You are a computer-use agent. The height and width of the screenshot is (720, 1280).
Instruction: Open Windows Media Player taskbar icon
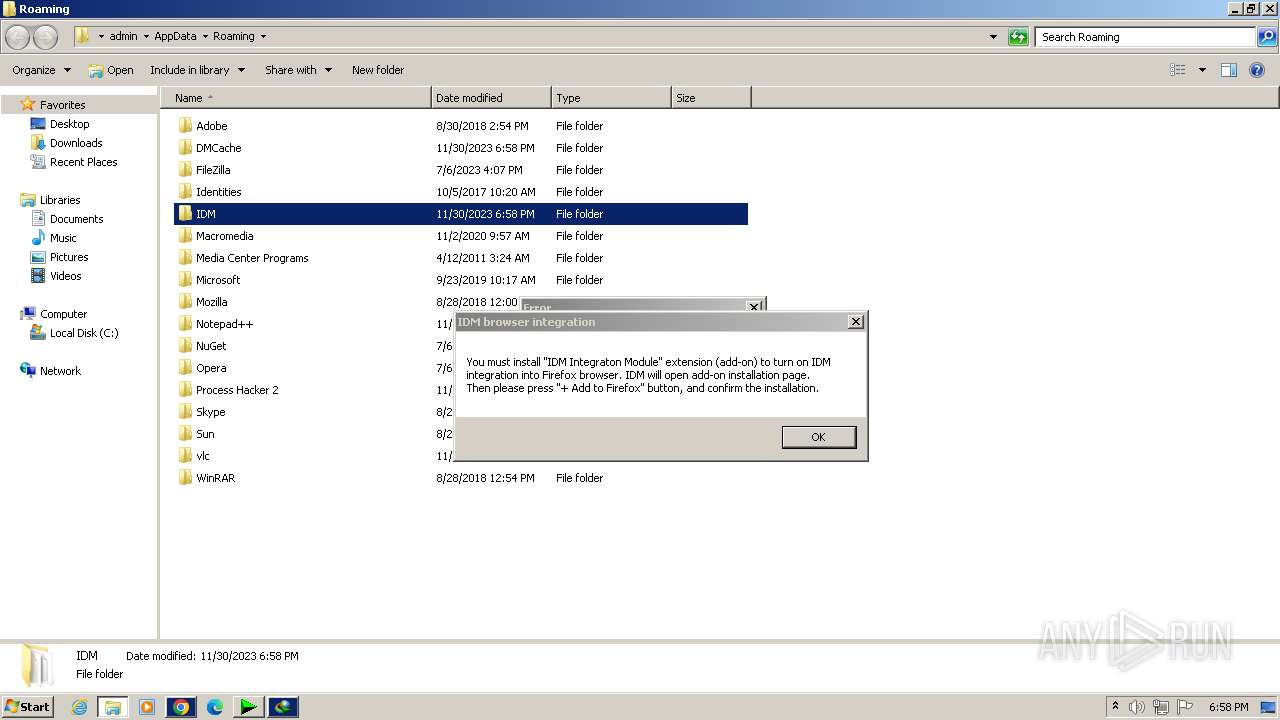click(147, 707)
